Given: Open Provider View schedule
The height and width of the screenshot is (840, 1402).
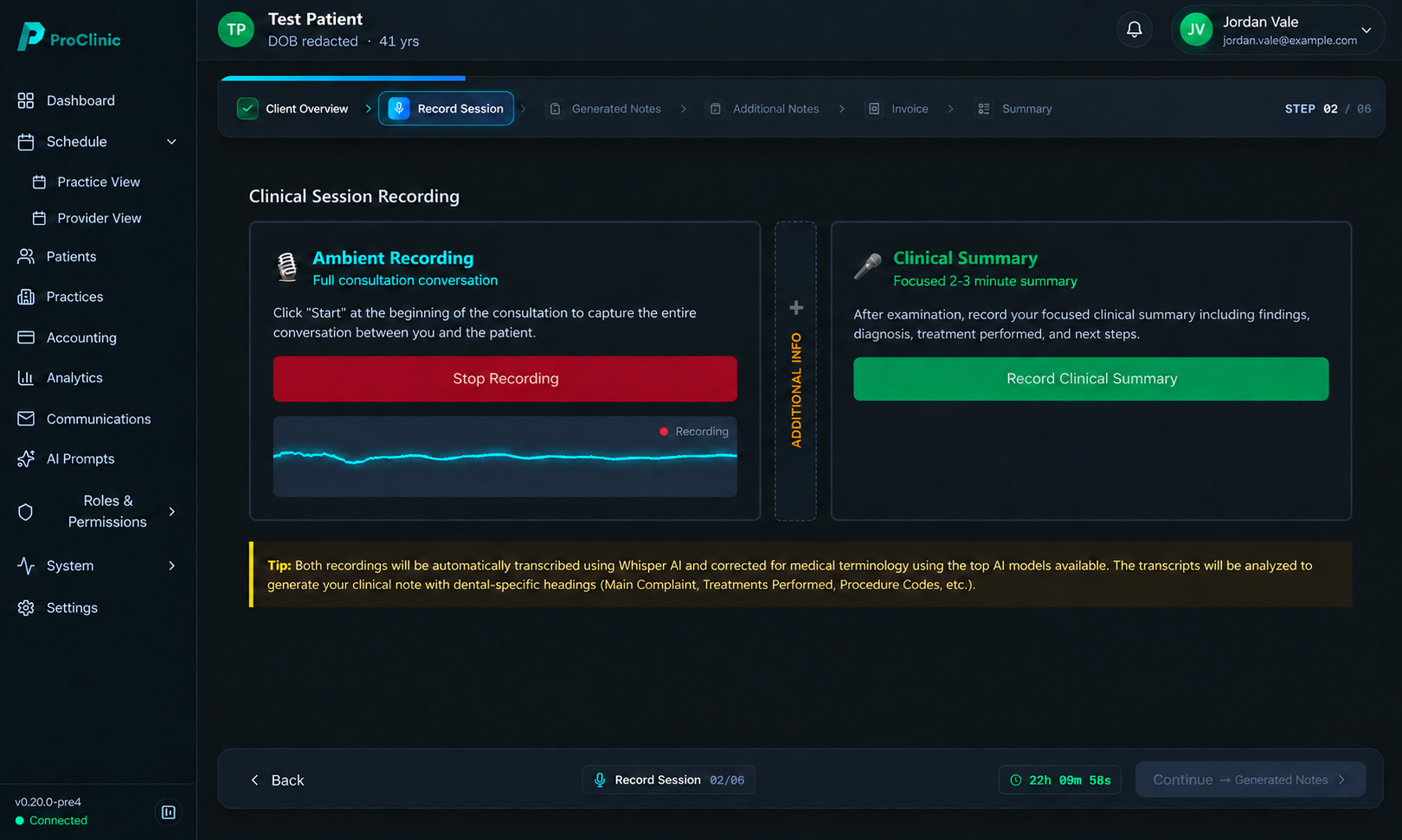Looking at the screenshot, I should [x=87, y=219].
